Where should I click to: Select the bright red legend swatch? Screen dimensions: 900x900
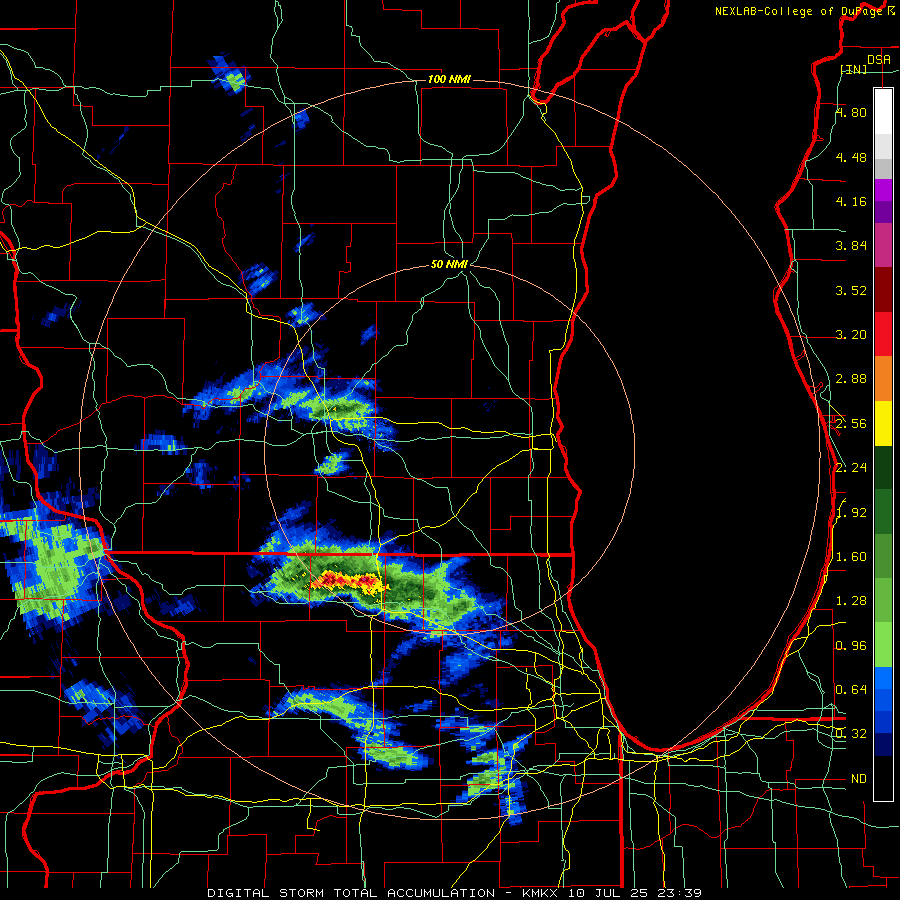click(883, 334)
